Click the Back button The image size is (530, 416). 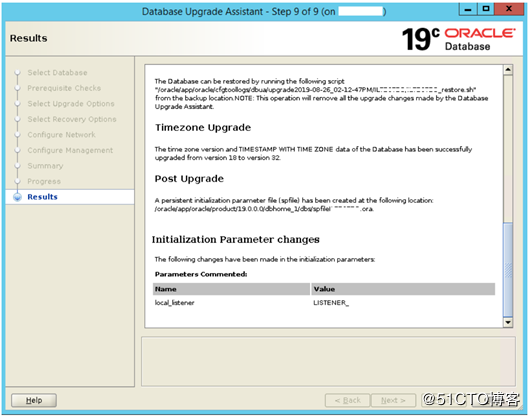[x=347, y=400]
